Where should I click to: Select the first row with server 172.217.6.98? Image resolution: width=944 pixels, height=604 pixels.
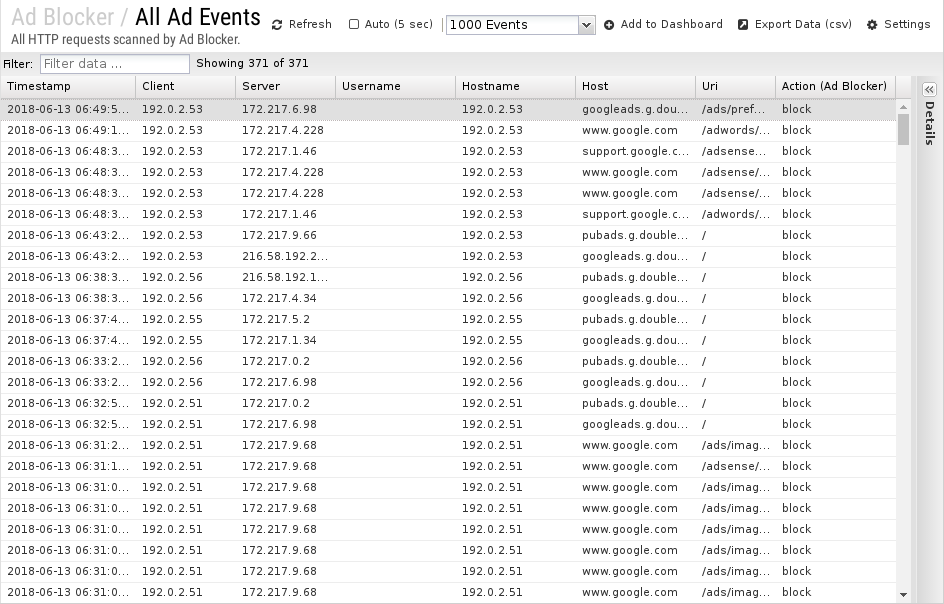[448, 109]
